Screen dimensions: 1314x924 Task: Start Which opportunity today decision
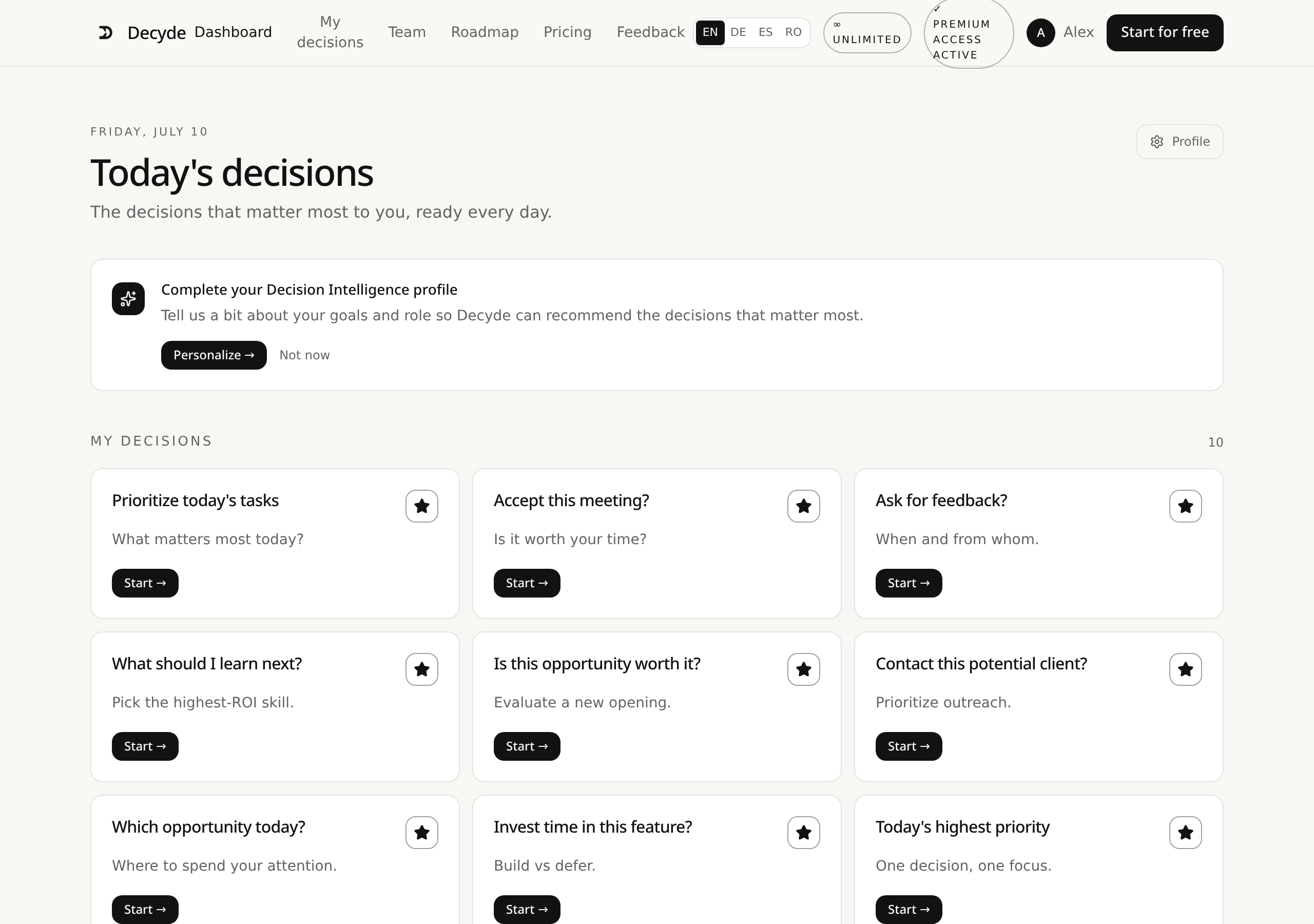click(145, 910)
